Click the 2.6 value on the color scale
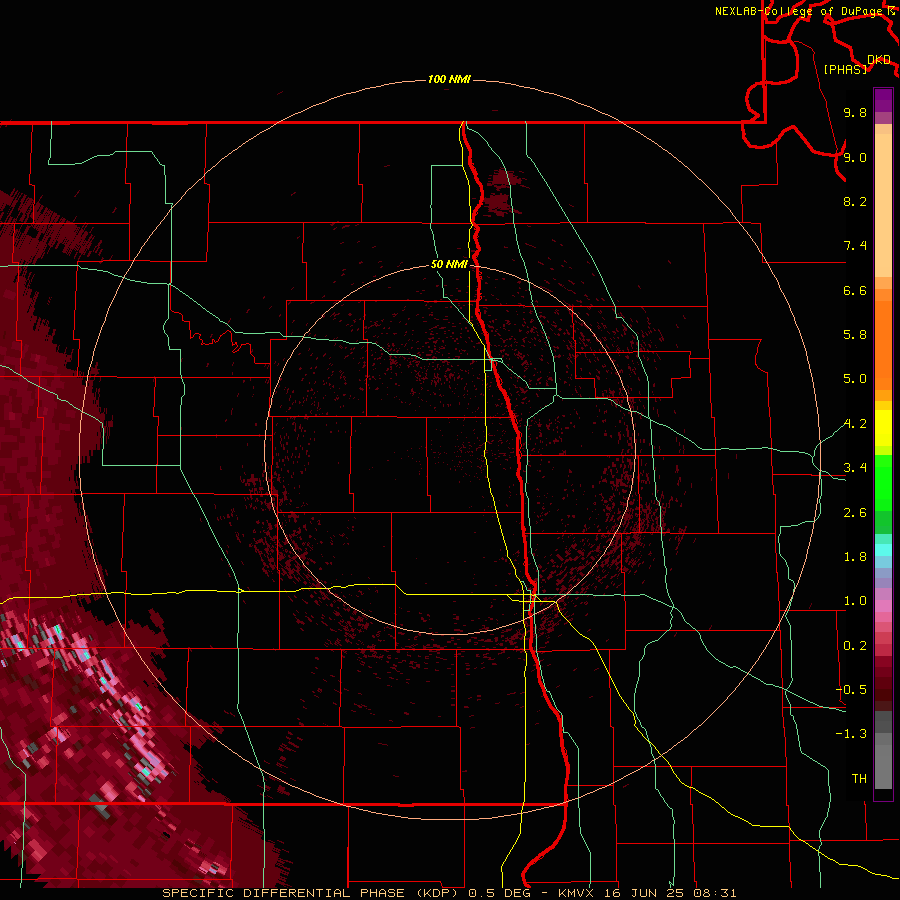This screenshot has width=900, height=900. point(855,513)
